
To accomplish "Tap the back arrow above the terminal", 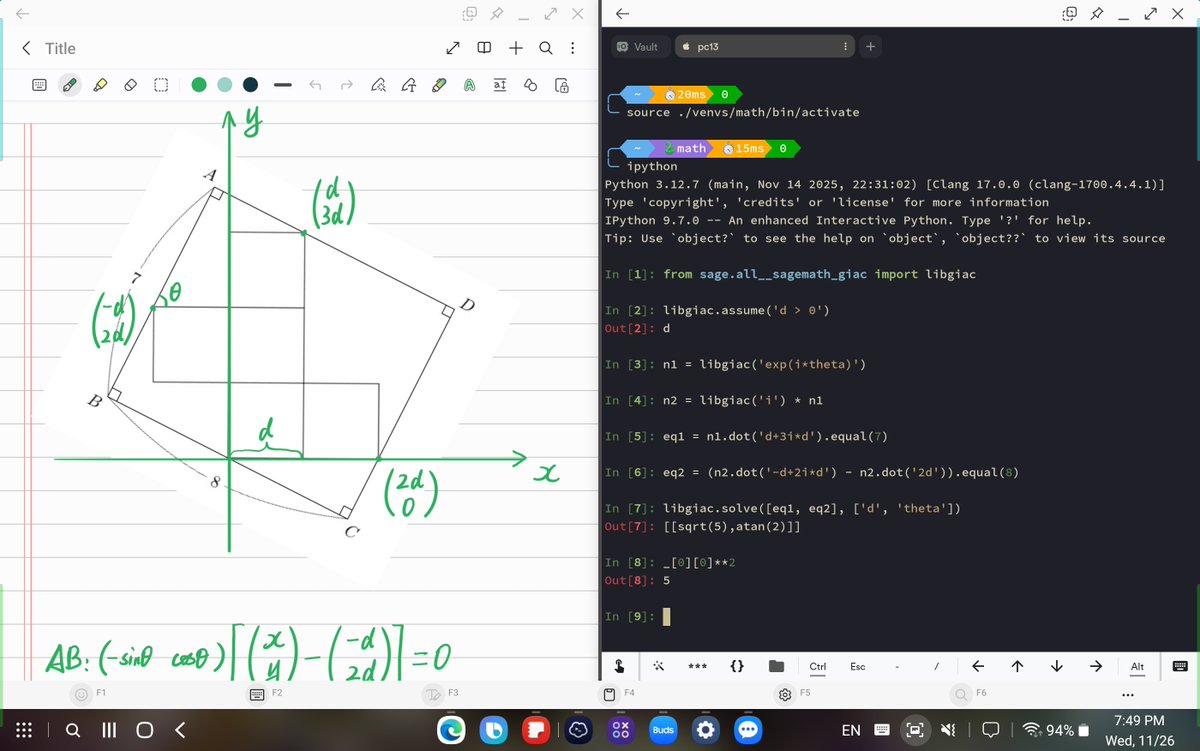I will point(621,15).
